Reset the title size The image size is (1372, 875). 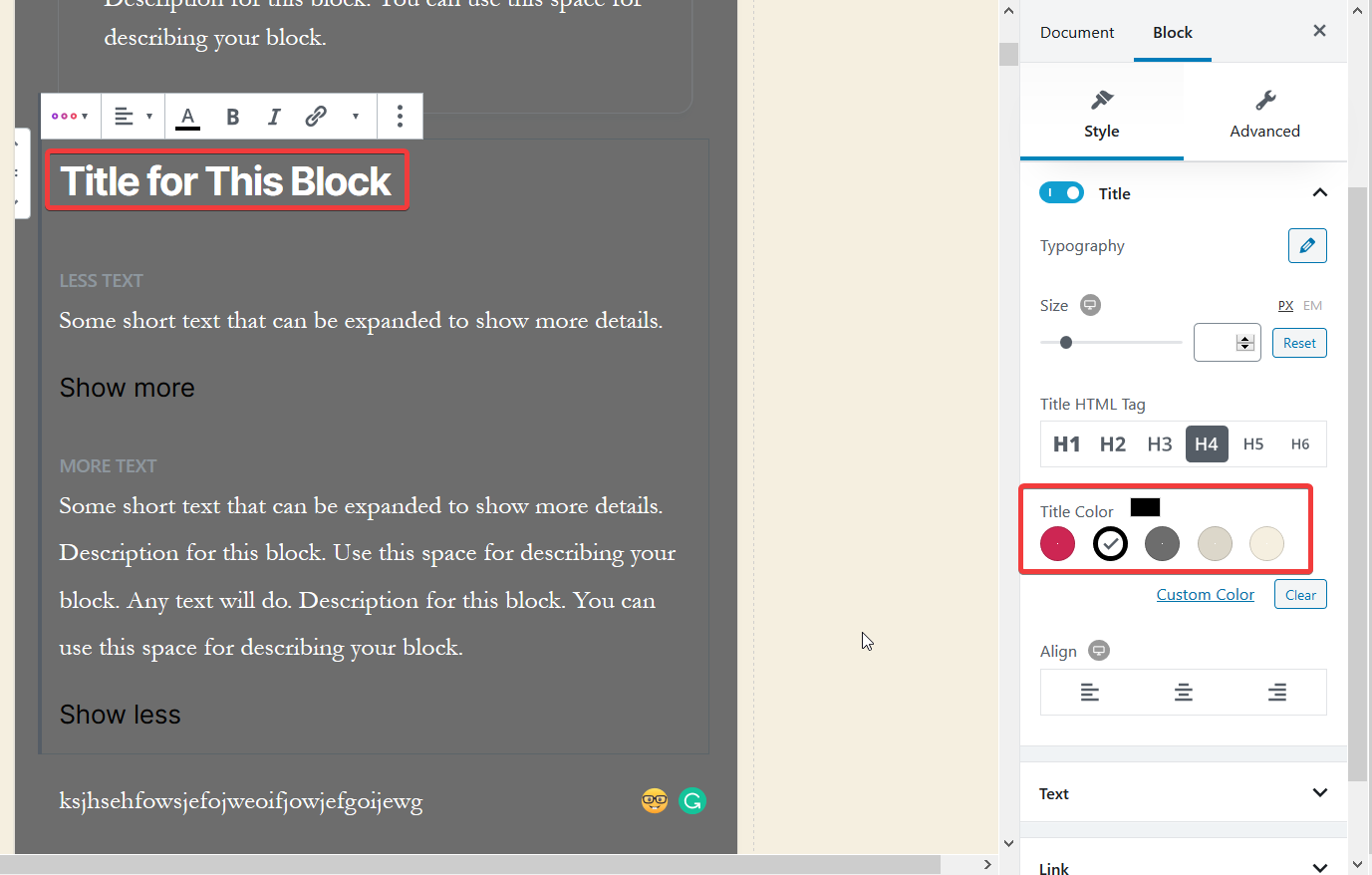point(1299,343)
